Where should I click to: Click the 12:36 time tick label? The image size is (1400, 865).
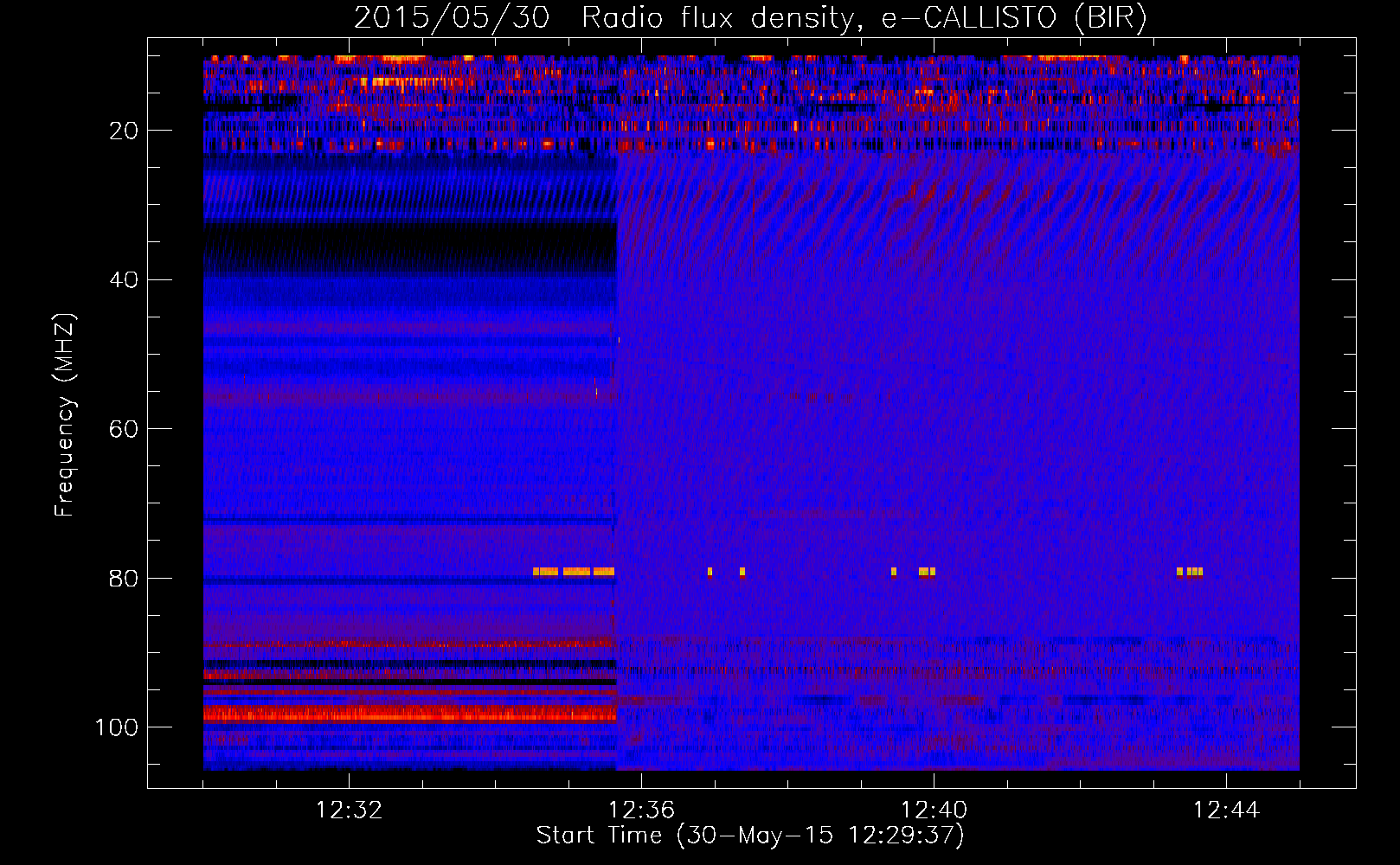coord(641,811)
